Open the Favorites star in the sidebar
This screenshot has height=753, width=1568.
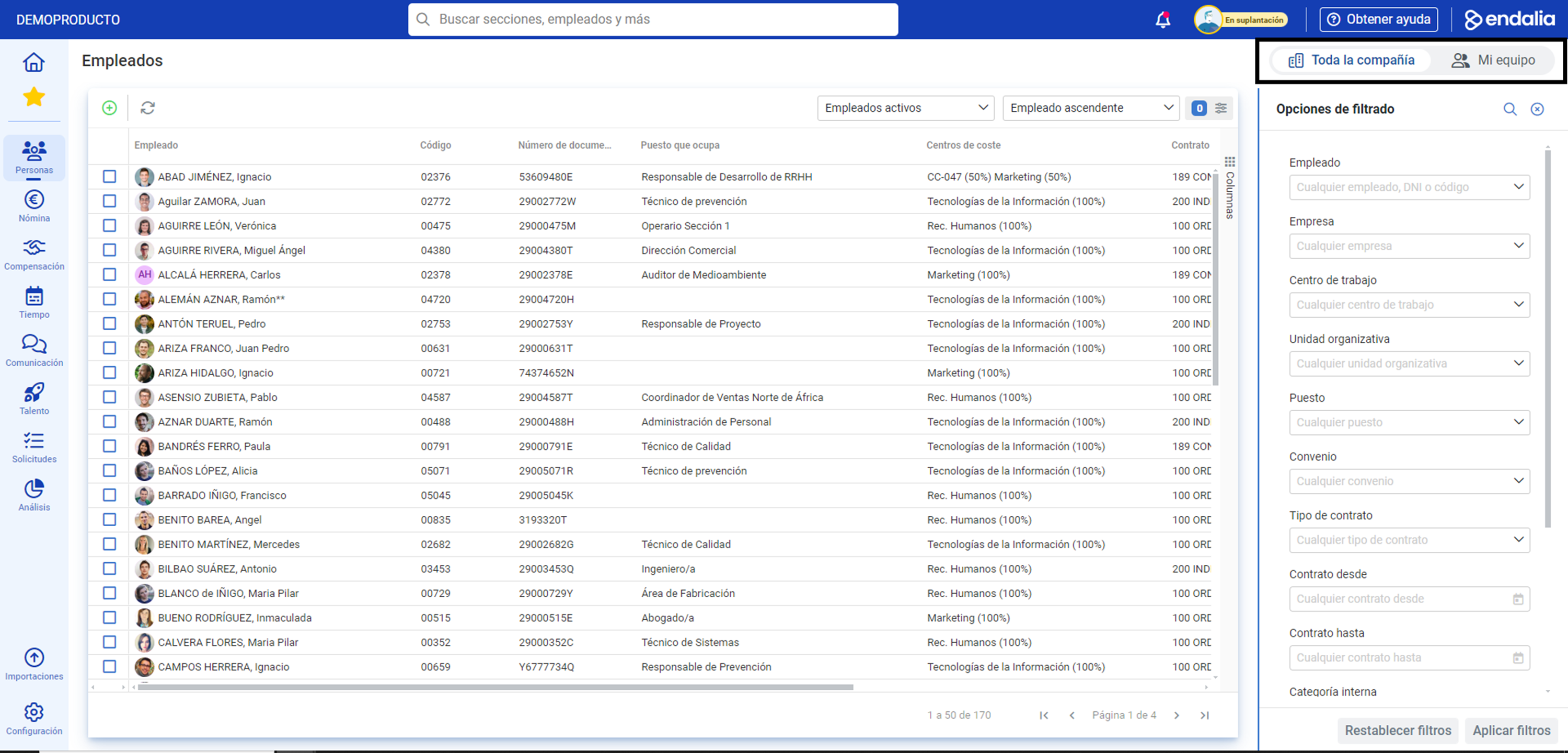[34, 96]
